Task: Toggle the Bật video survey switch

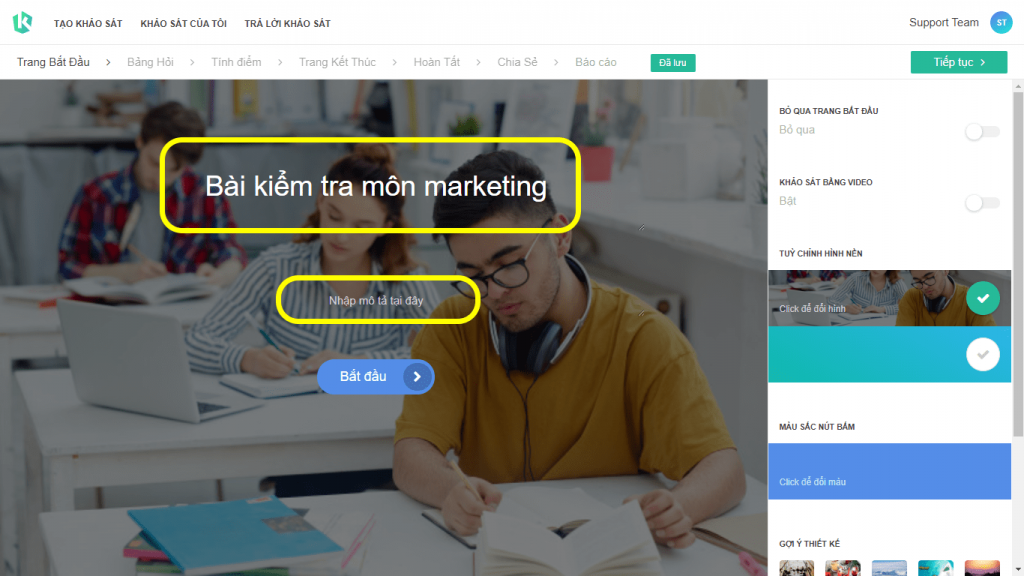Action: tap(982, 202)
